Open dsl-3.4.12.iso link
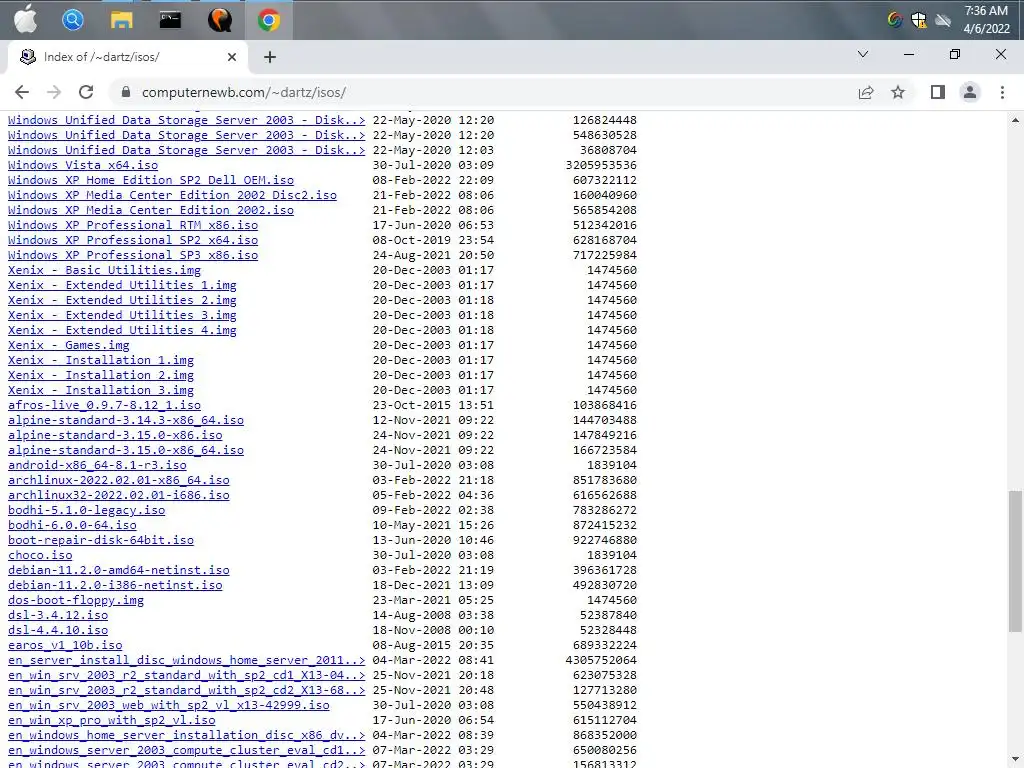This screenshot has height=768, width=1024. 58,616
